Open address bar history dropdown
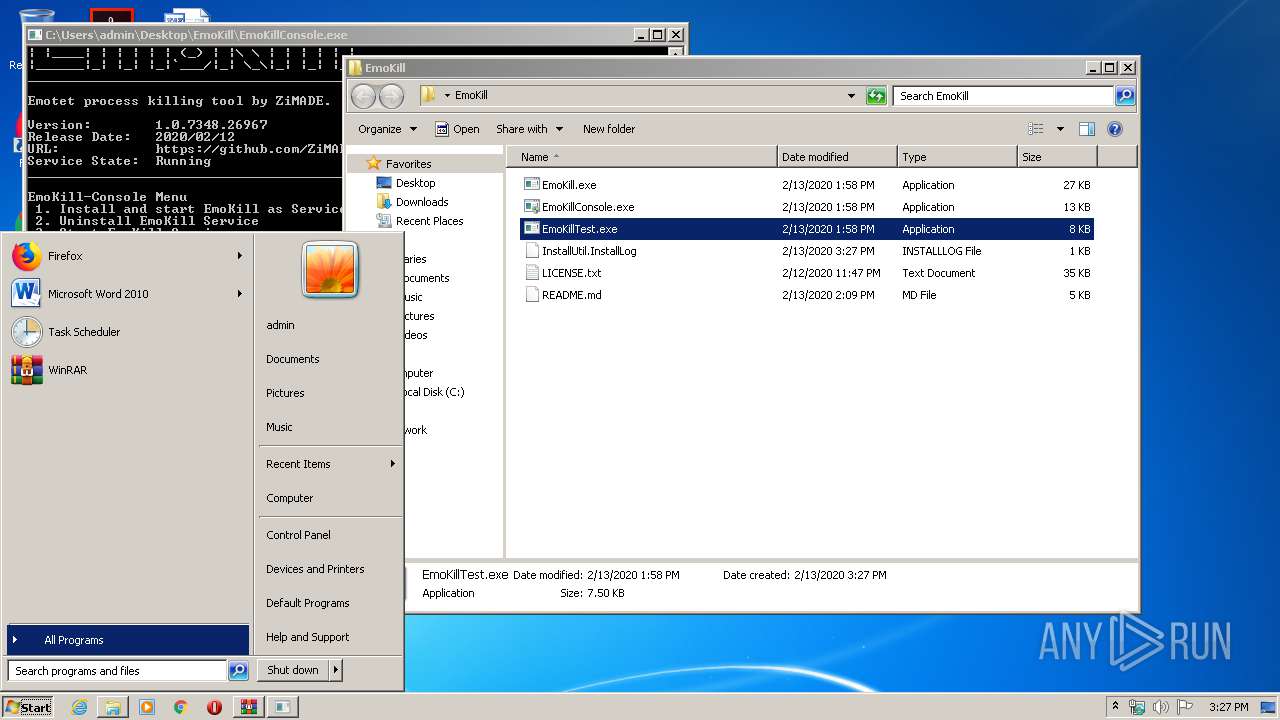Image resolution: width=1280 pixels, height=720 pixels. [851, 96]
